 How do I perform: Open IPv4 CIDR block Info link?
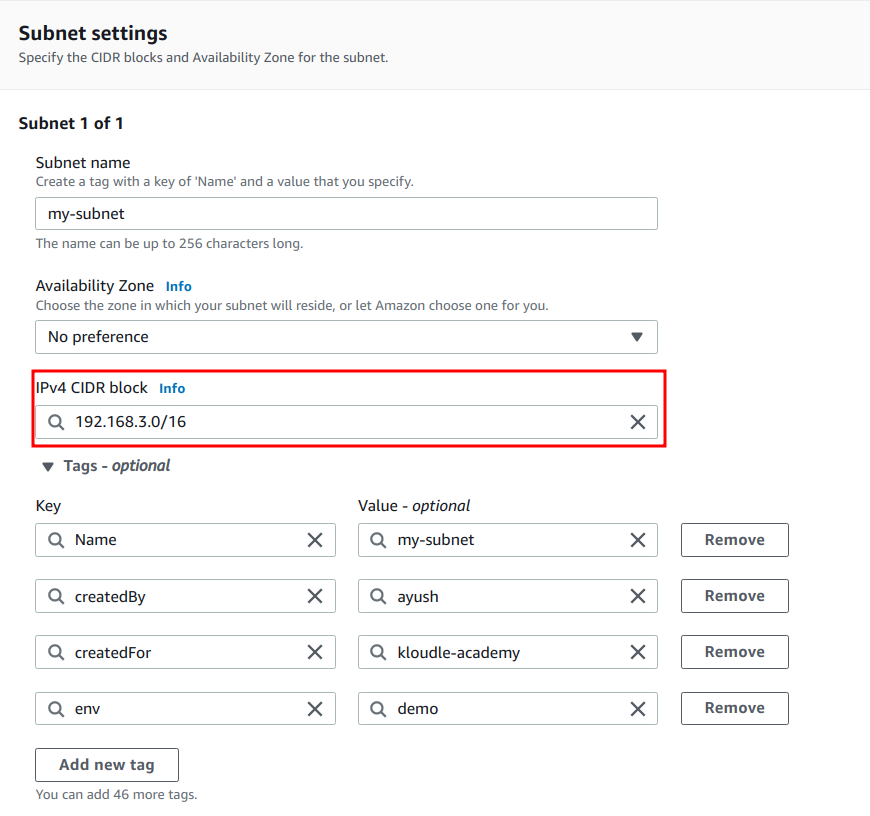[x=172, y=388]
